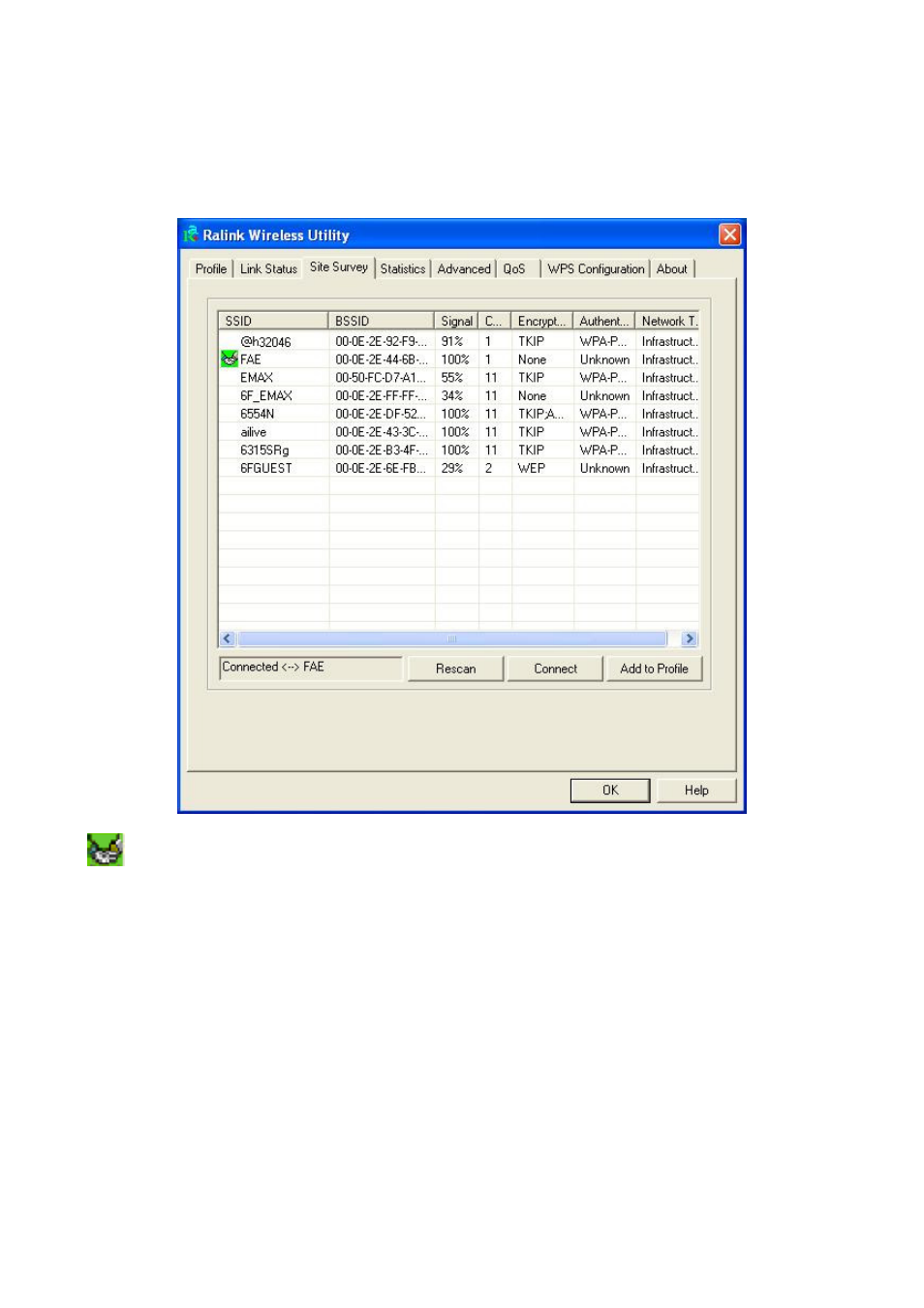Select the @h32046 network row

458,341
